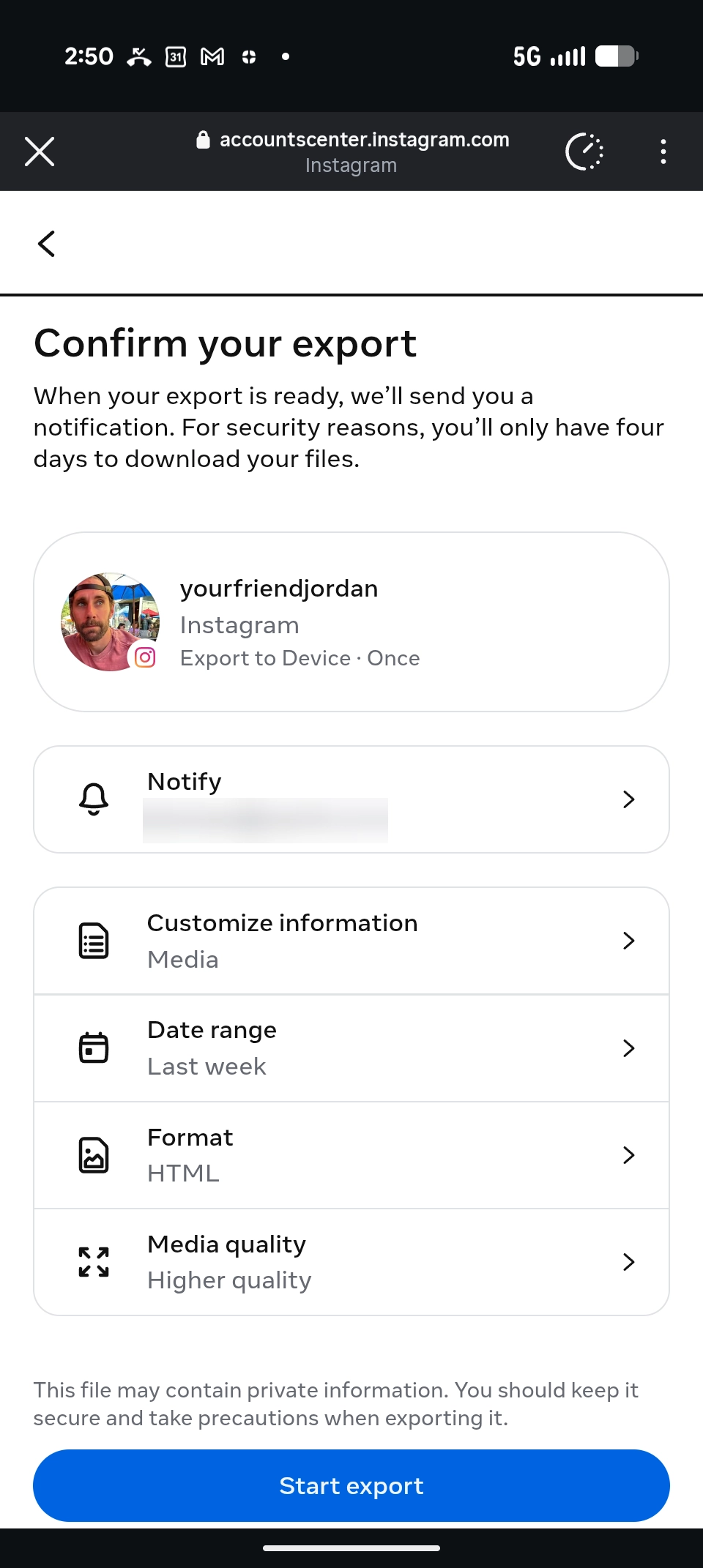Tap the 'Customize information' label

point(283,923)
